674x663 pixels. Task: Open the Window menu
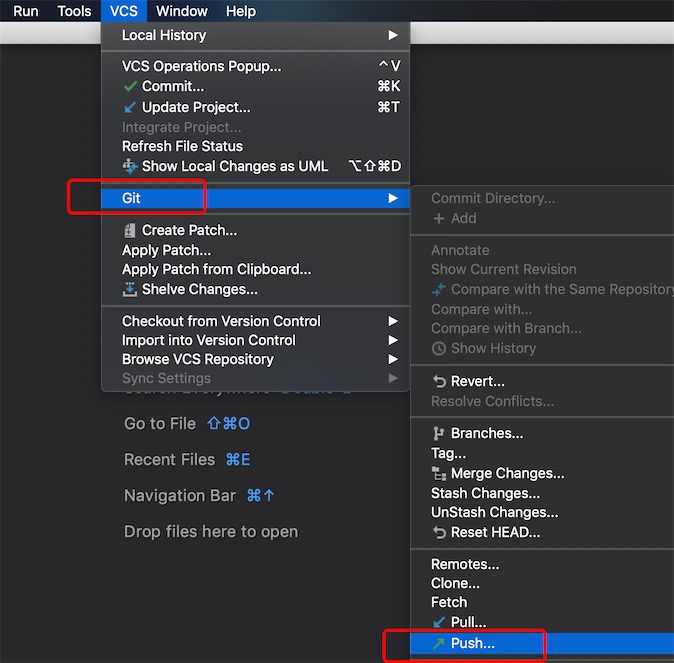point(182,11)
